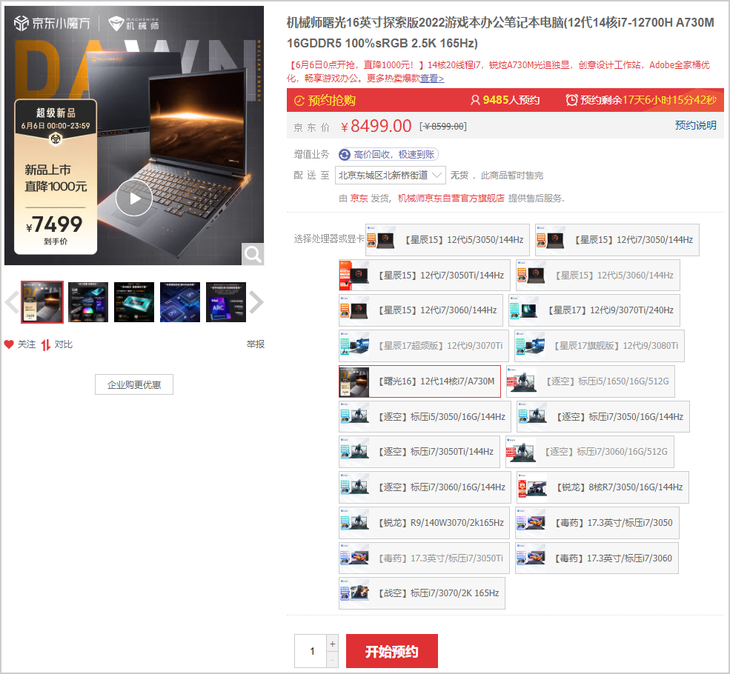Select option 【逐空】标压i7/3050Ti/144Hz
The width and height of the screenshot is (730, 674).
pyautogui.click(x=419, y=452)
